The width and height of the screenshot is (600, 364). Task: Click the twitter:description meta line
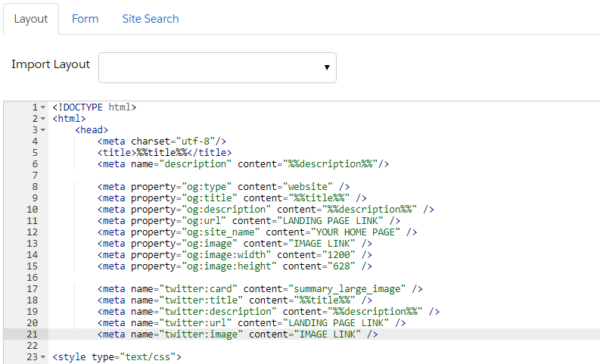click(268, 312)
